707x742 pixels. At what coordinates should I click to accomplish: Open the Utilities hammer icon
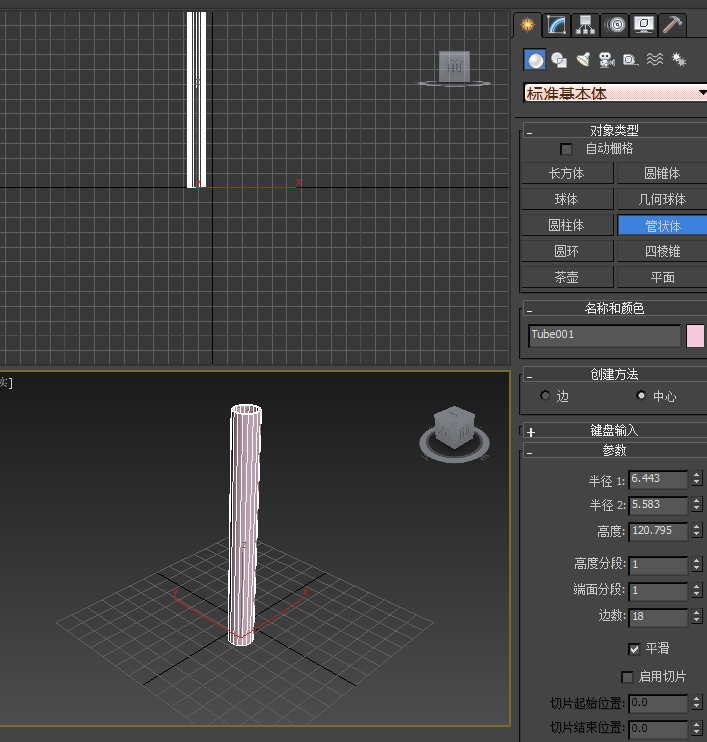pyautogui.click(x=673, y=25)
